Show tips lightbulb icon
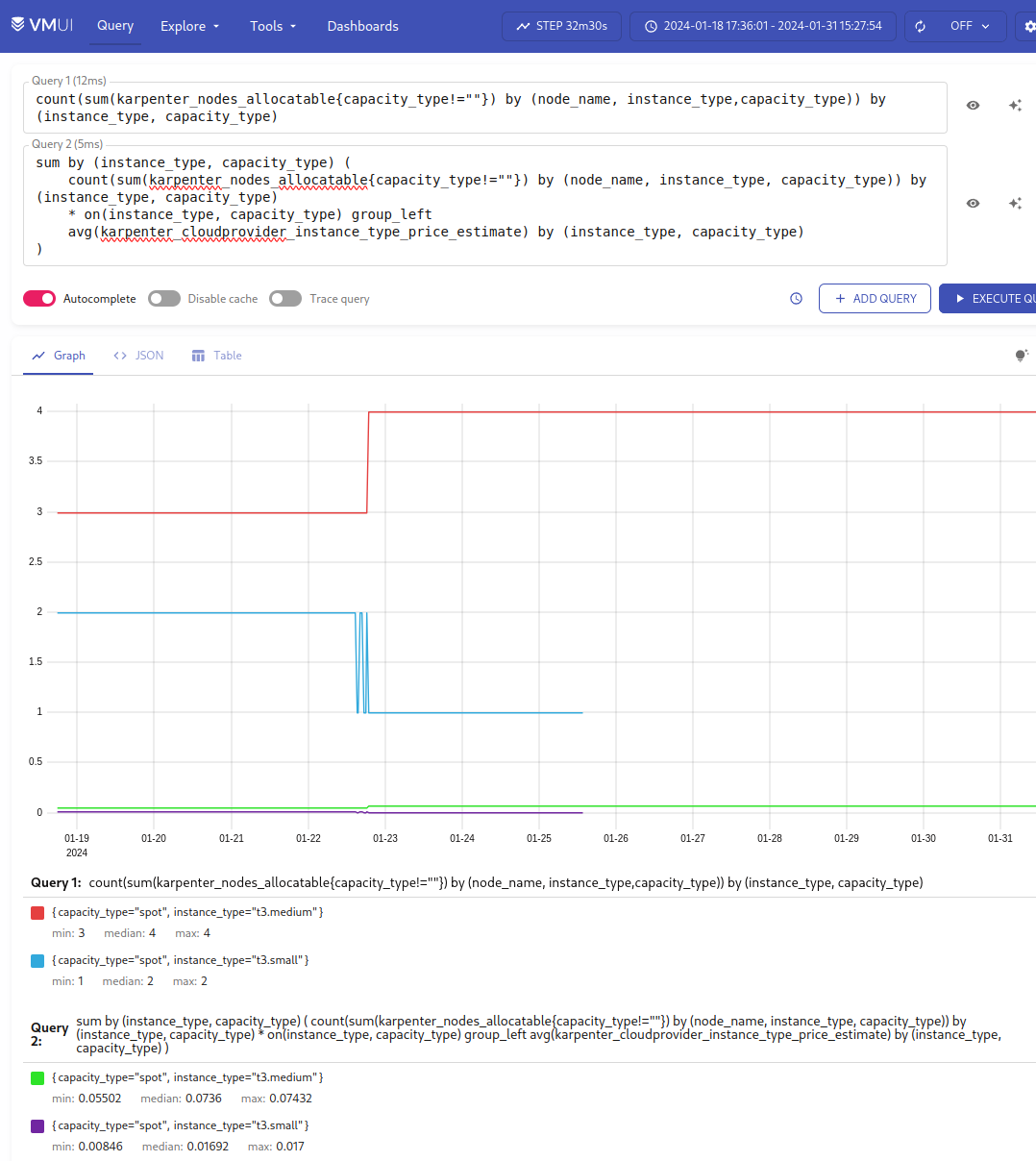The width and height of the screenshot is (1036, 1161). 1022,356
